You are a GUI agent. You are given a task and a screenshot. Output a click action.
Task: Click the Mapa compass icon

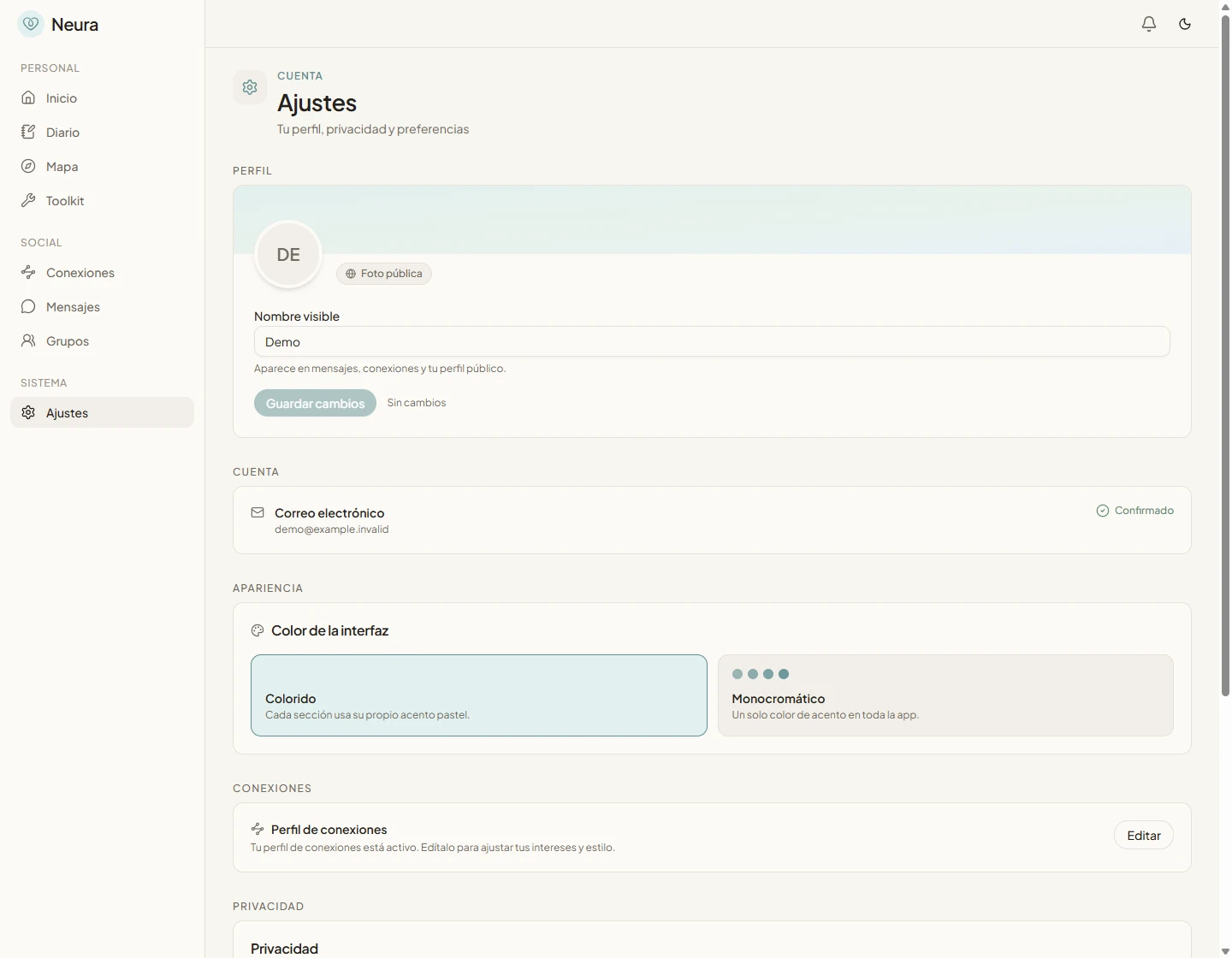(28, 166)
